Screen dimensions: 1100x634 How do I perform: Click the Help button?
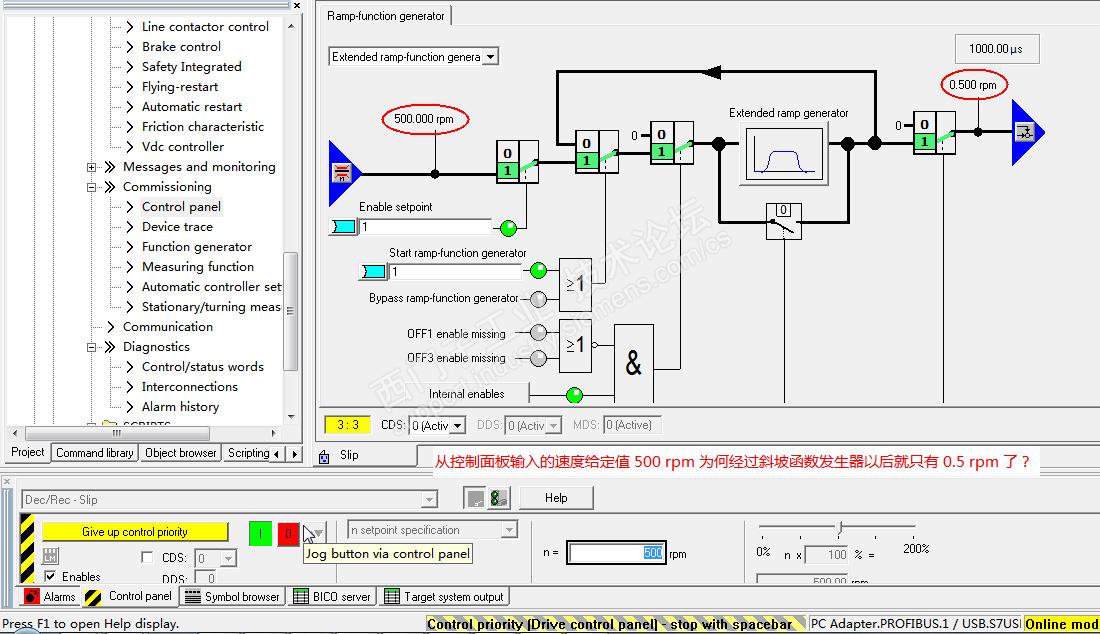tap(556, 498)
